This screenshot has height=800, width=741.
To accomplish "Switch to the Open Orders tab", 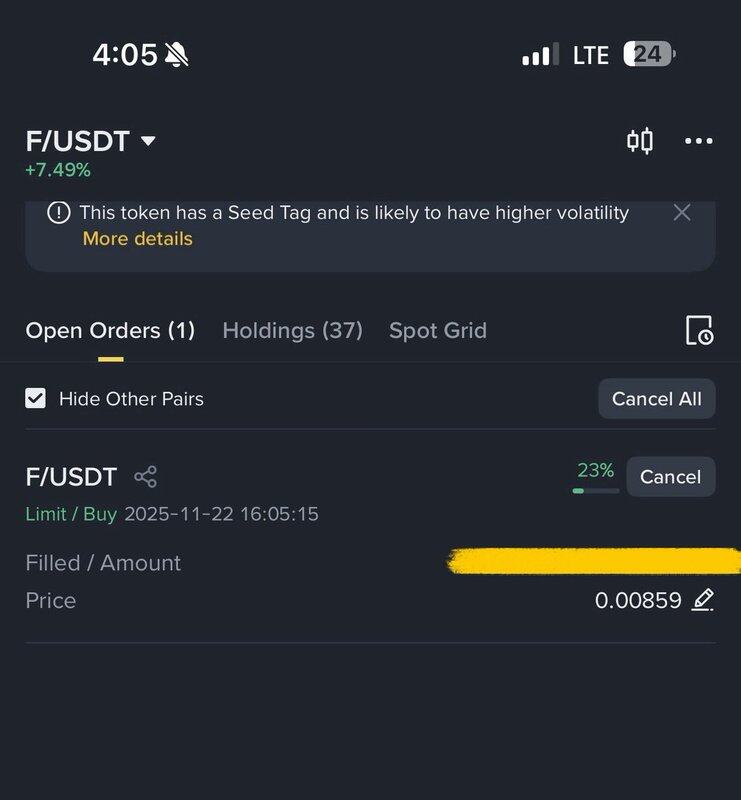I will (110, 330).
